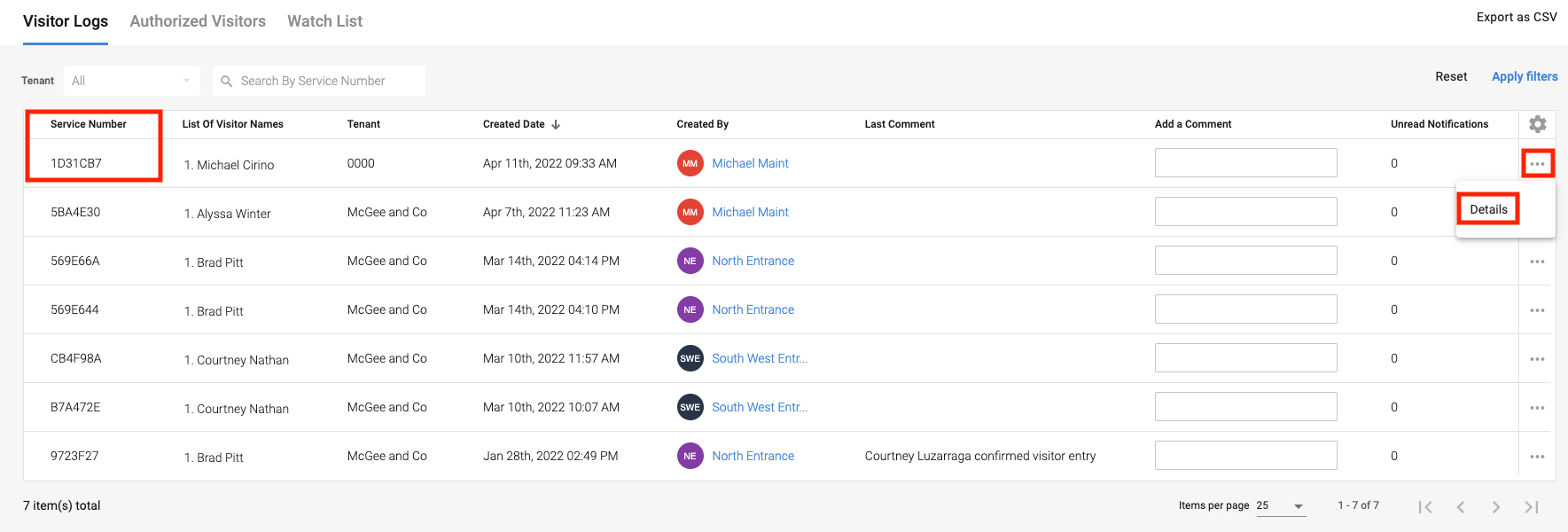Click Reset filters button
Viewport: 1568px width, 532px height.
[1451, 77]
